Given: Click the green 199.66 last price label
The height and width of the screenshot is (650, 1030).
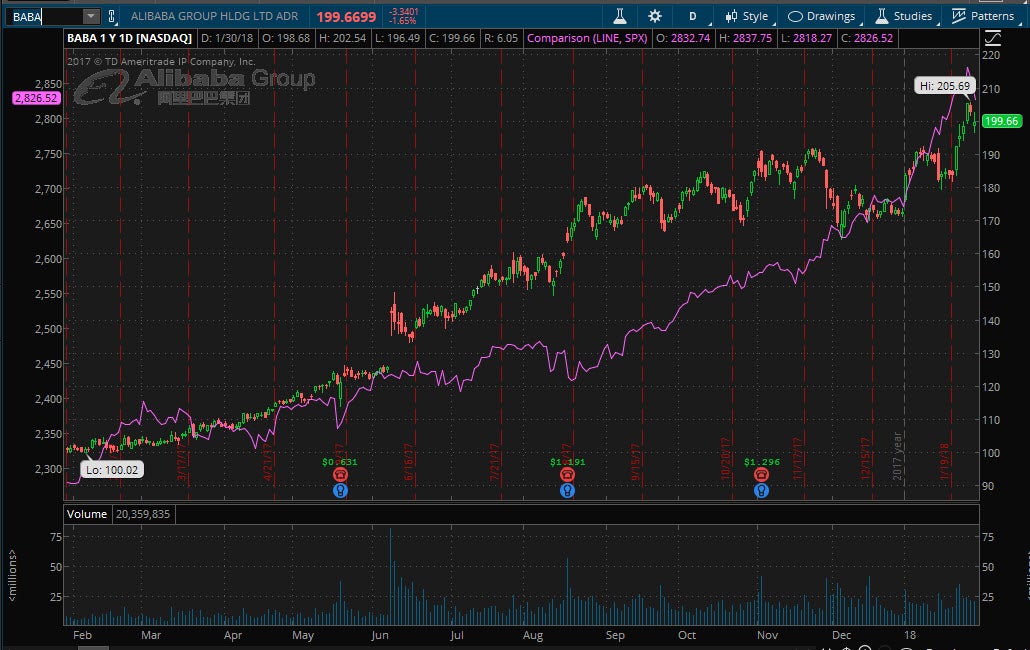Looking at the screenshot, I should [x=1001, y=121].
